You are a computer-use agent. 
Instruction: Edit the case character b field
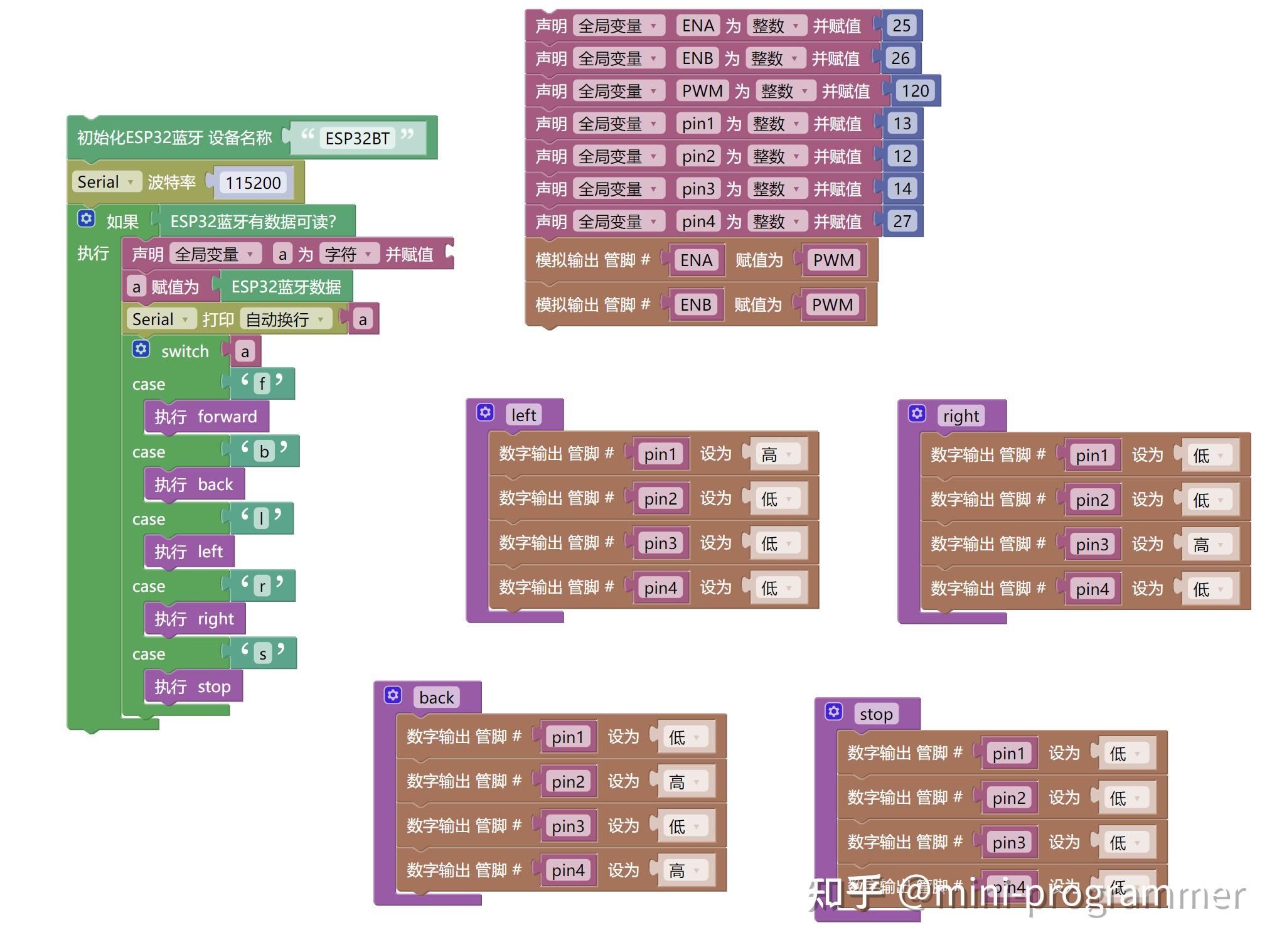(265, 451)
